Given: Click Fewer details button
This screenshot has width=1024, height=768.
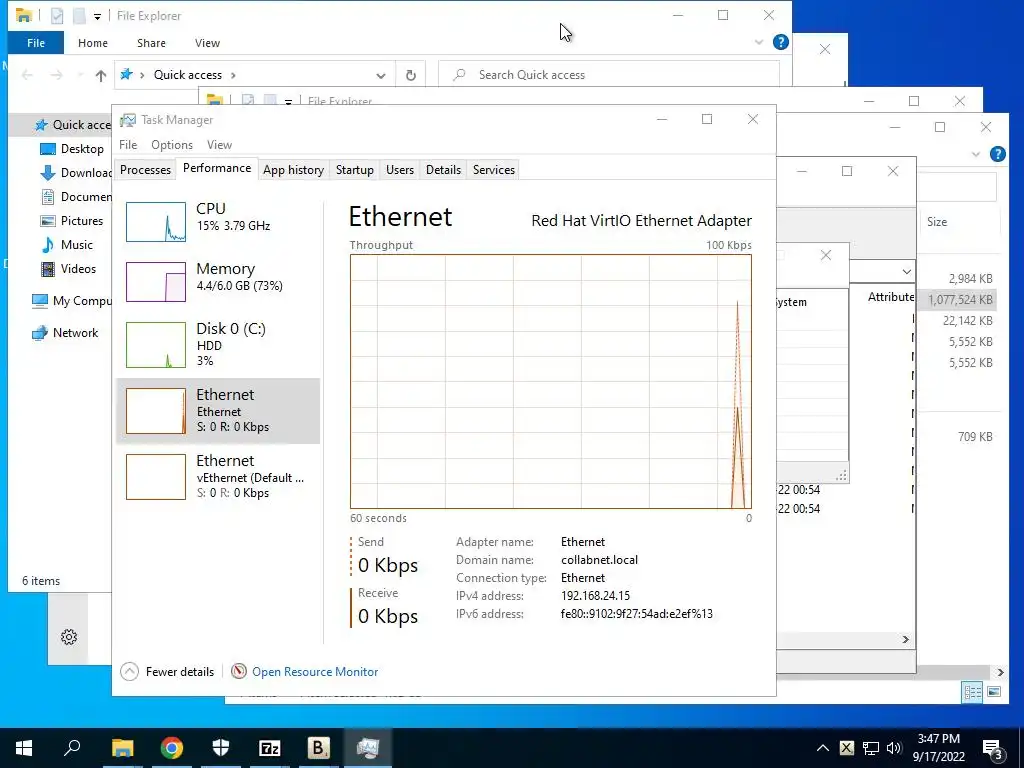Looking at the screenshot, I should (x=168, y=671).
